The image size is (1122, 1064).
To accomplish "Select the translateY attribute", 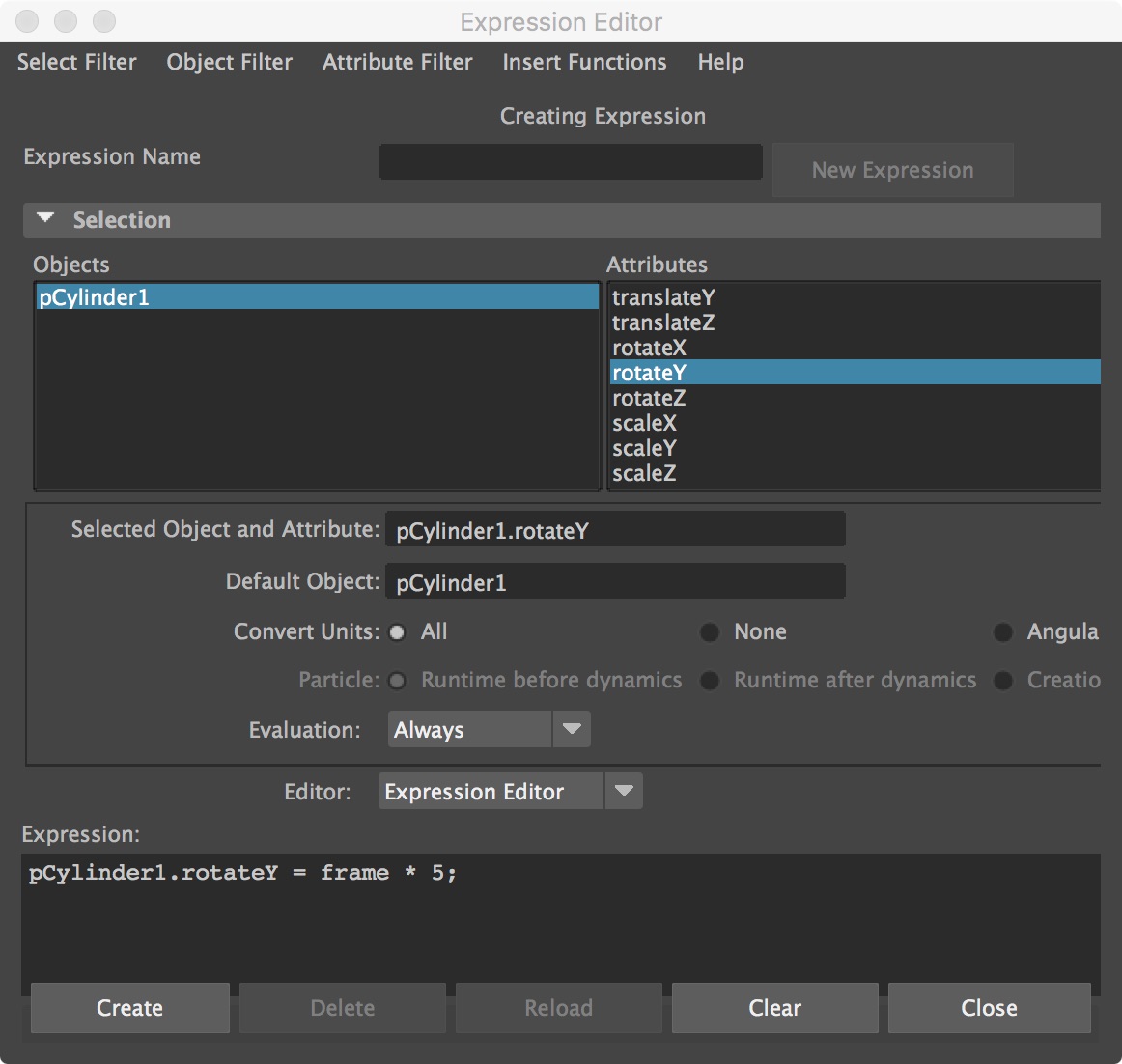I will pos(663,297).
